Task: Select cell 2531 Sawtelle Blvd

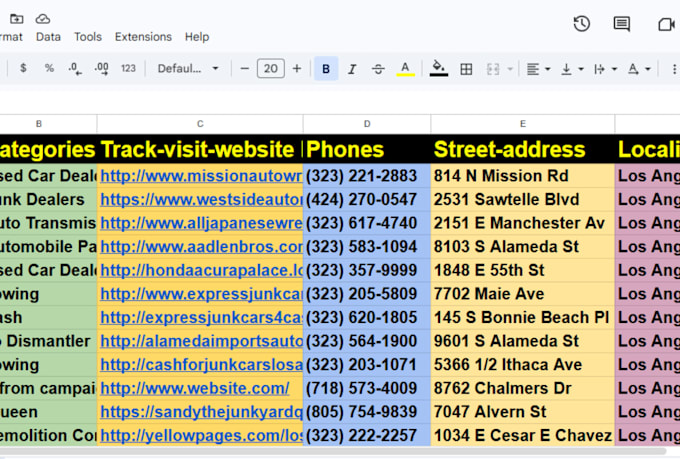Action: point(523,200)
